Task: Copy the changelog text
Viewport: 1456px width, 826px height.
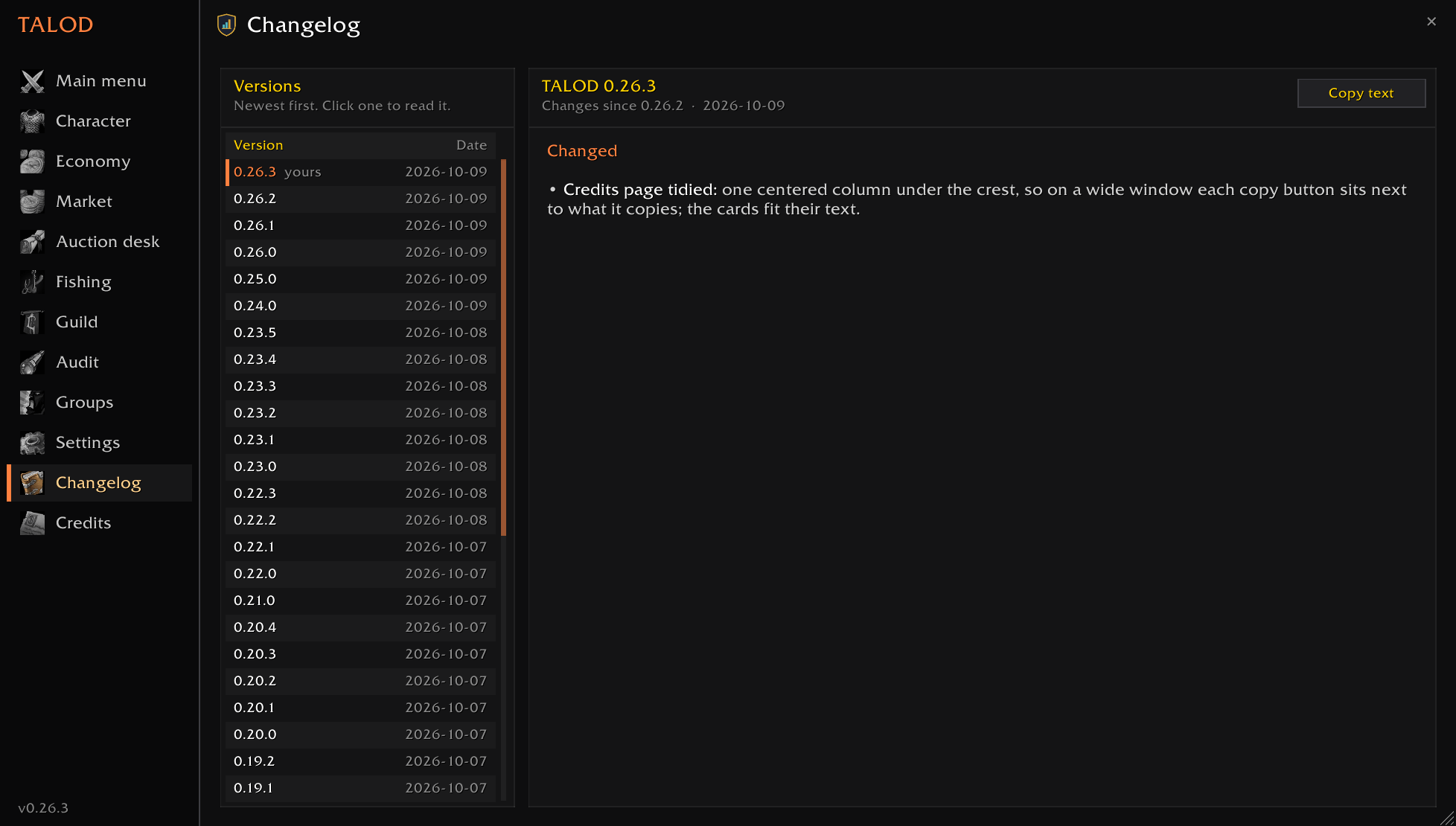Action: point(1361,93)
